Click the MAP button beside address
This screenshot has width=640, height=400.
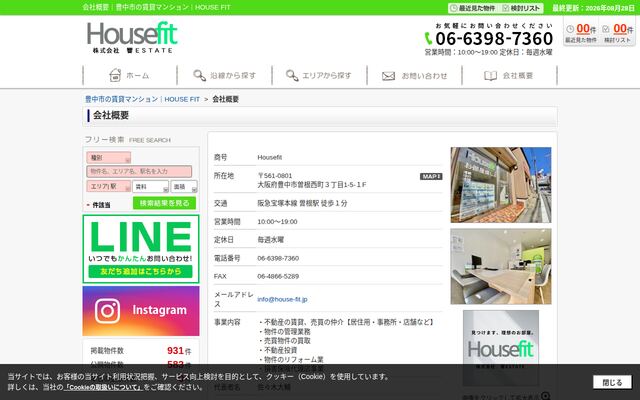431,176
